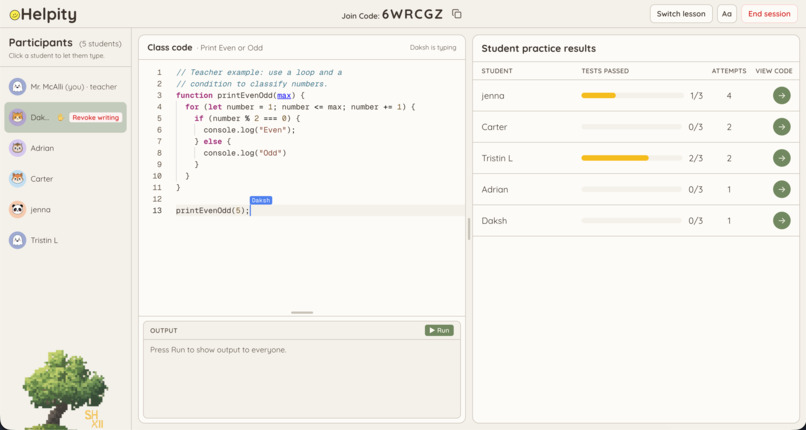Click Tristin L's ghost avatar
The image size is (806, 430).
pos(17,240)
